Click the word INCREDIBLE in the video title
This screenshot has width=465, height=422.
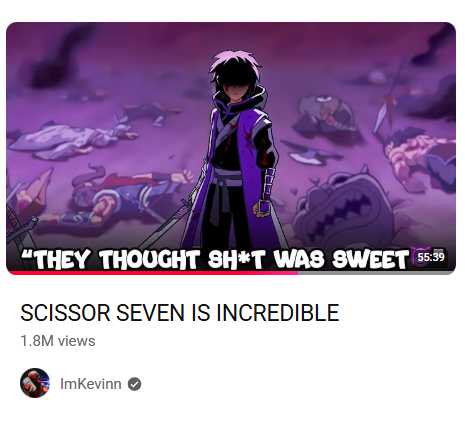click(x=278, y=313)
